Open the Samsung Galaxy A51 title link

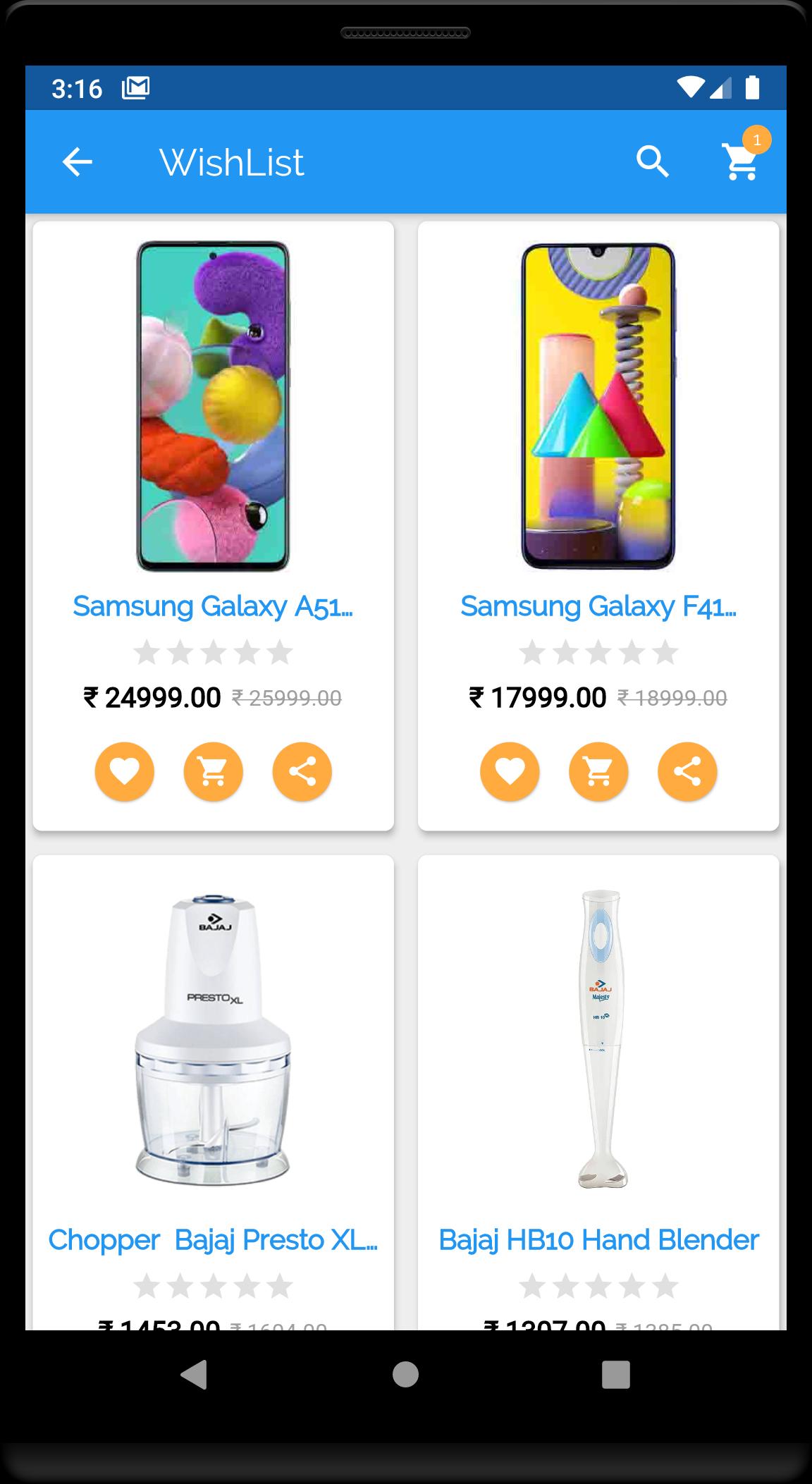click(213, 606)
